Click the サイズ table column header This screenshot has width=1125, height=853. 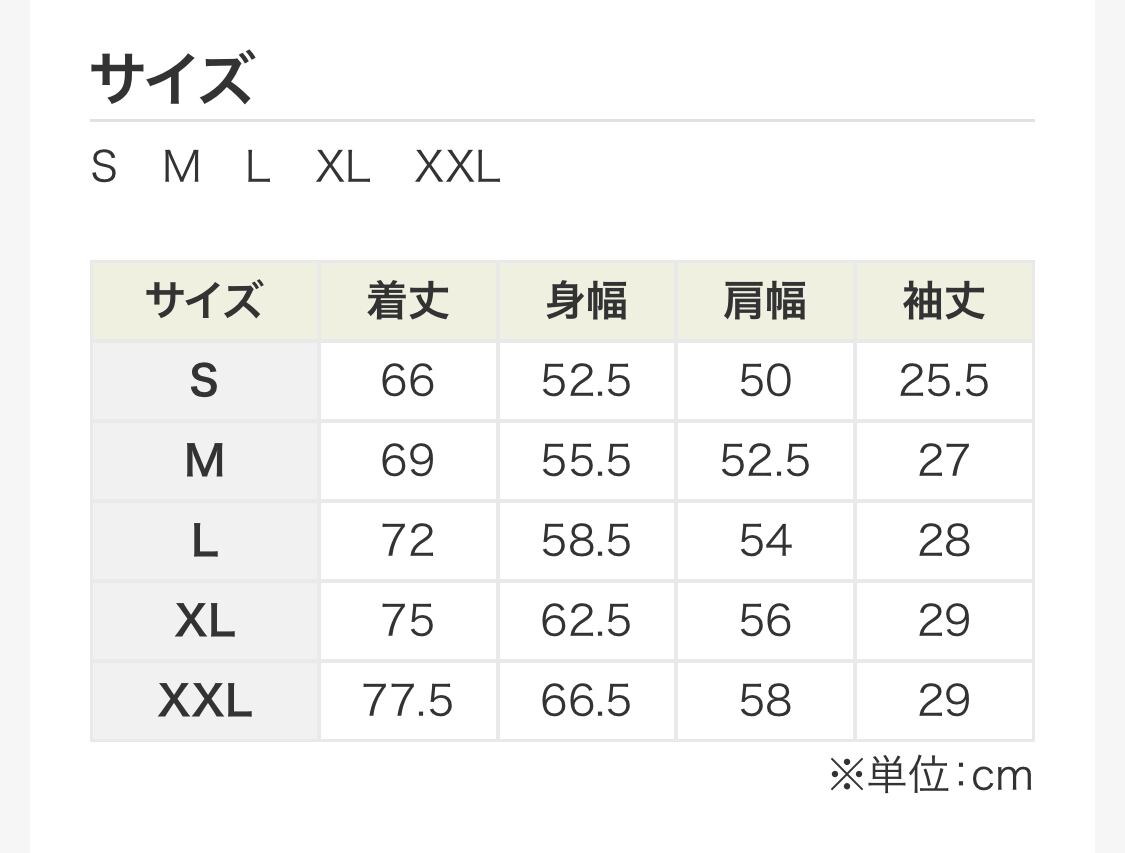click(204, 301)
